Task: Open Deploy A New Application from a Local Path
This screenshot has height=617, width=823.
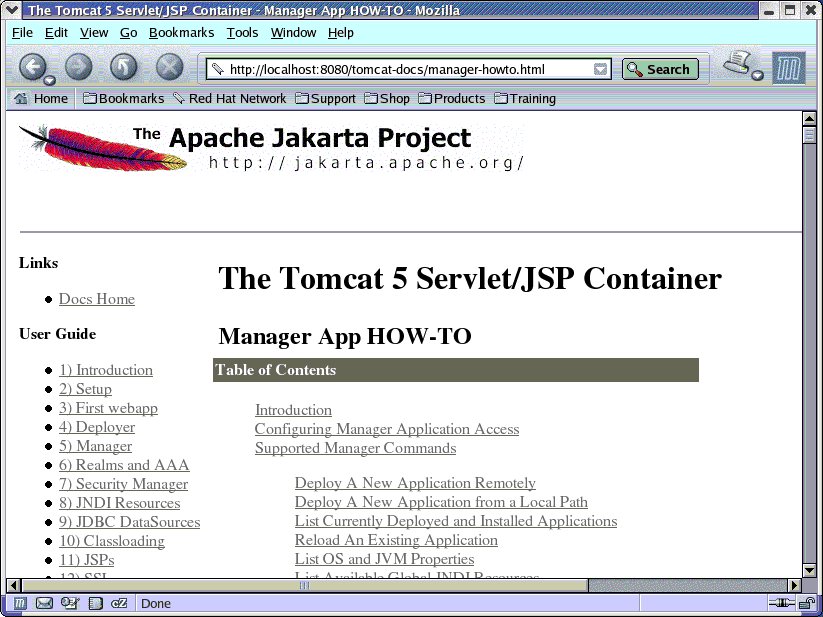Action: (x=441, y=502)
